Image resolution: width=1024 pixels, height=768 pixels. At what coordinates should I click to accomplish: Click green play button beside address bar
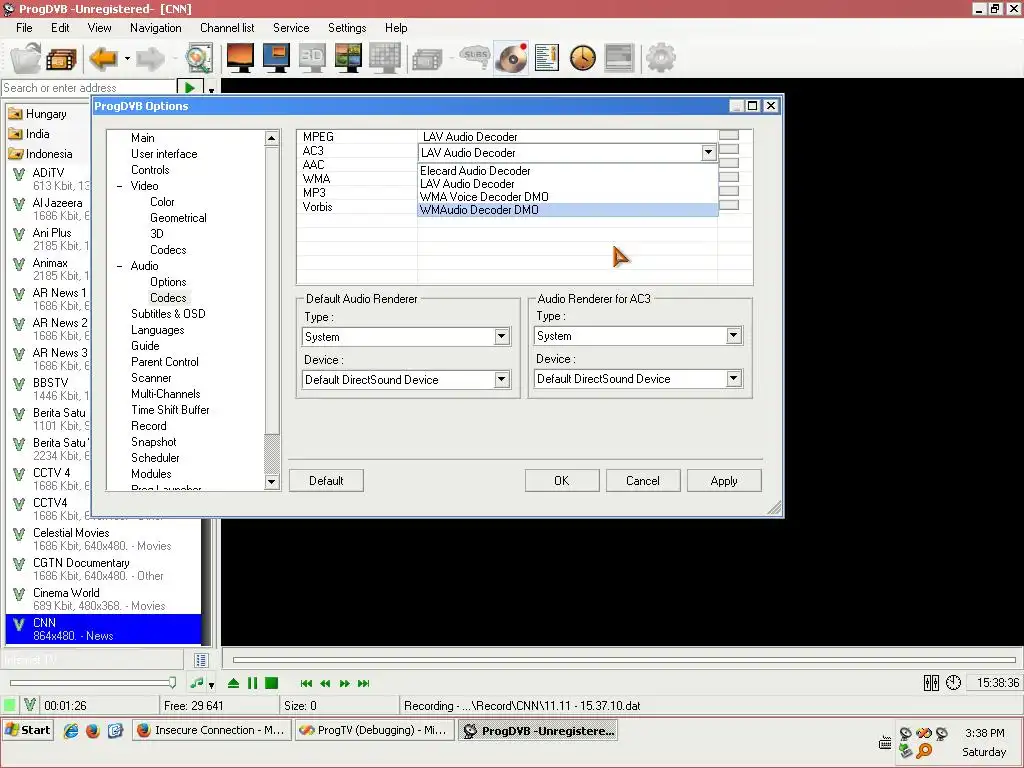(190, 88)
